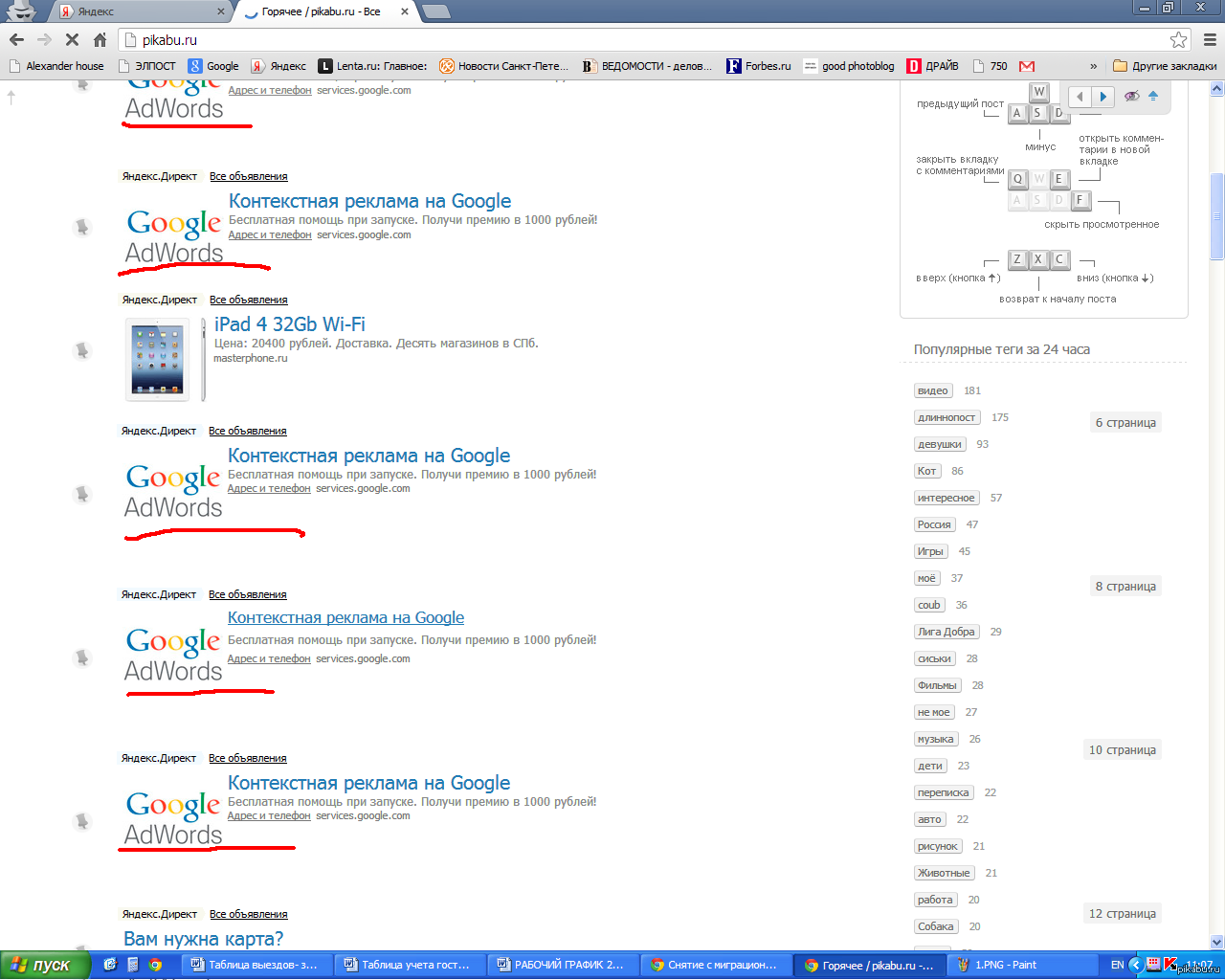
Task: Open the Chrome menu with the three-line button
Action: [x=1210, y=39]
